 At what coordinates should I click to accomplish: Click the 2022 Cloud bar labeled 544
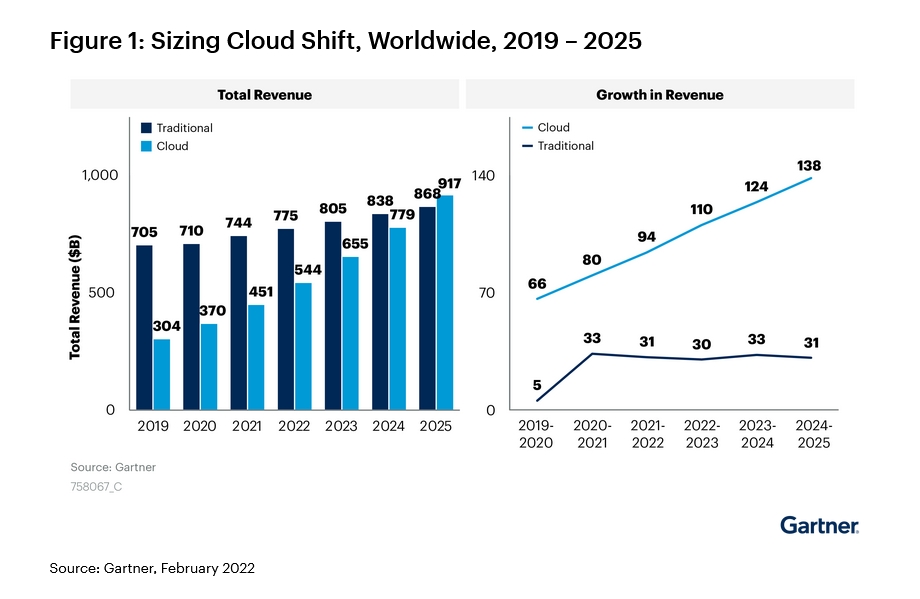coord(303,346)
